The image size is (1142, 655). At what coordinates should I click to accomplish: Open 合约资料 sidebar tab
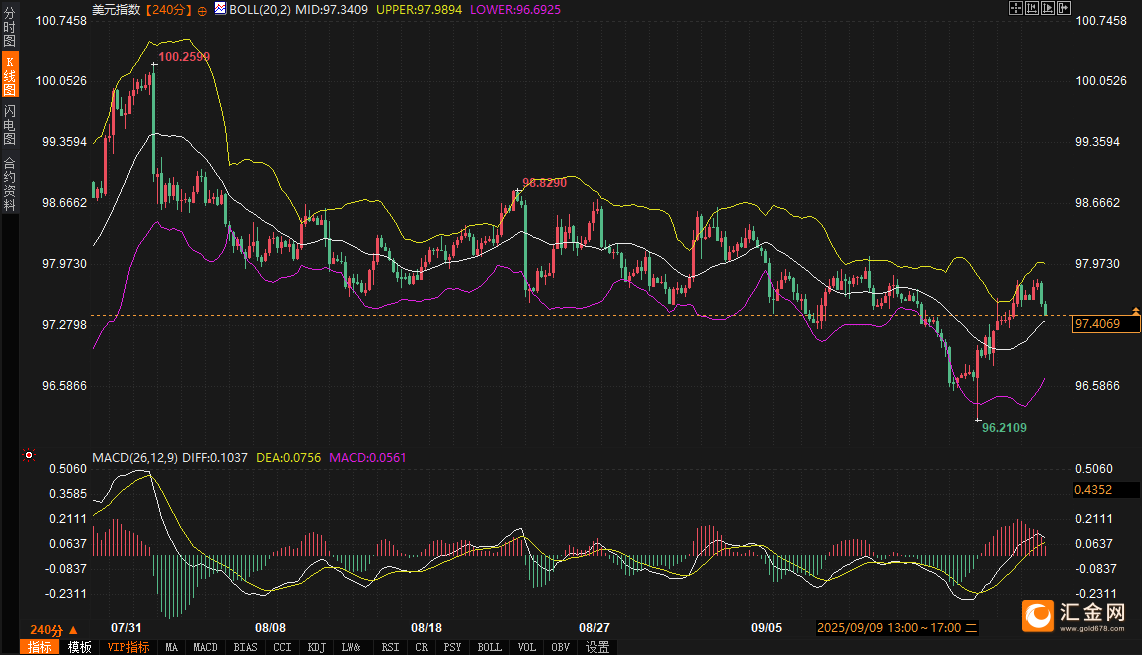(9, 184)
